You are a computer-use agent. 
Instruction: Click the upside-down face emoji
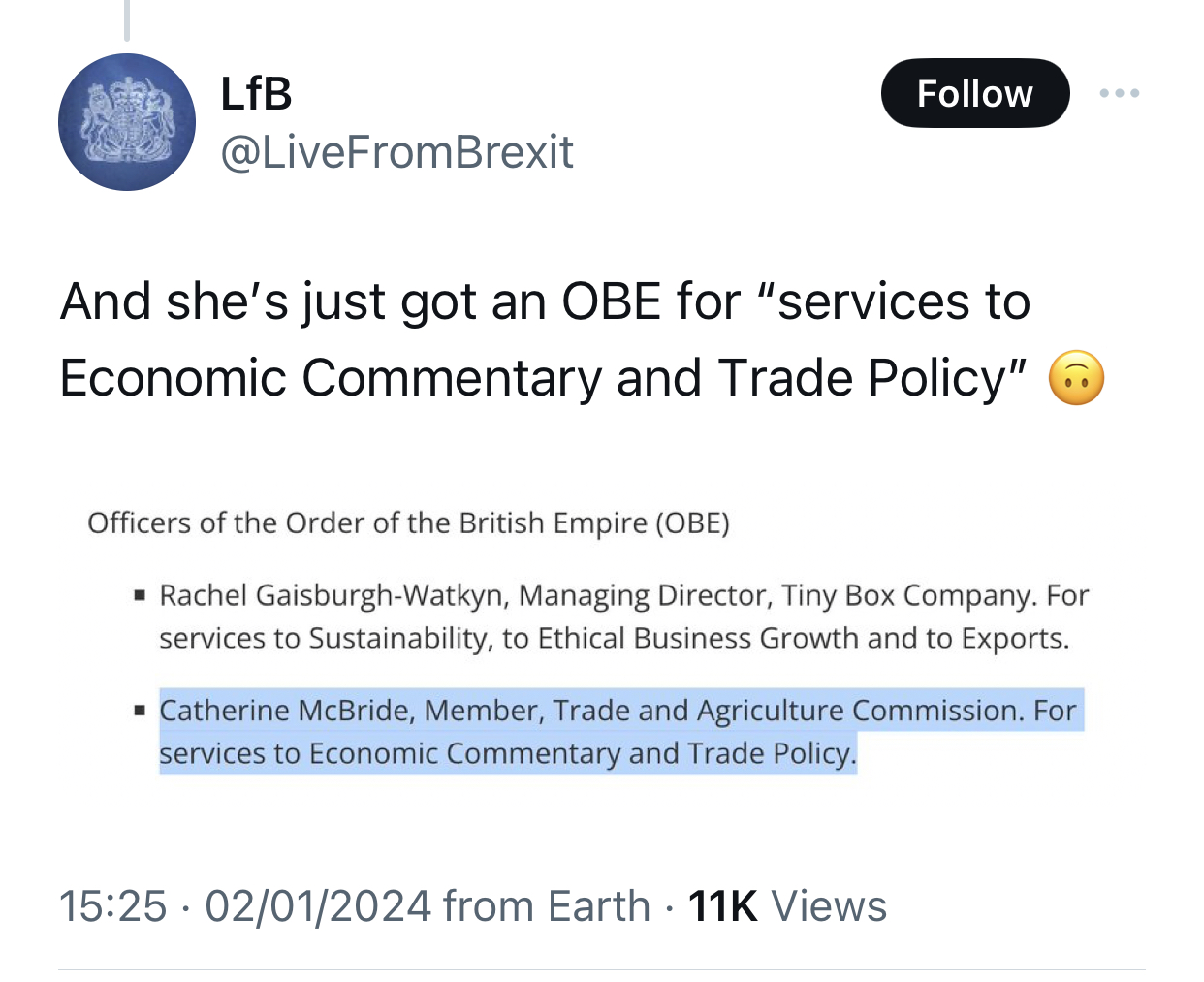pyautogui.click(x=1076, y=379)
